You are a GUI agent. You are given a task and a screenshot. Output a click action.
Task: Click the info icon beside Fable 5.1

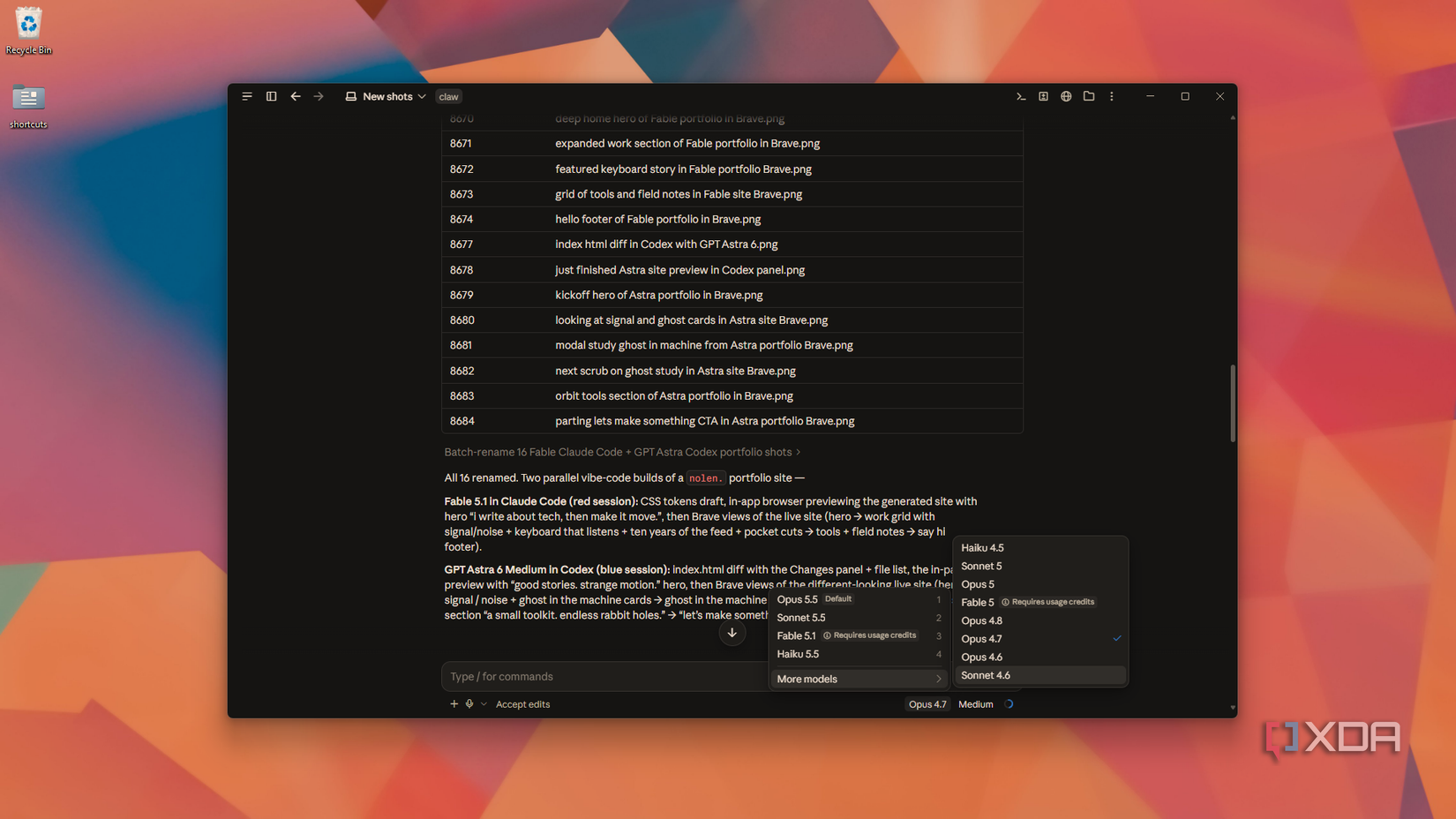[x=827, y=635]
